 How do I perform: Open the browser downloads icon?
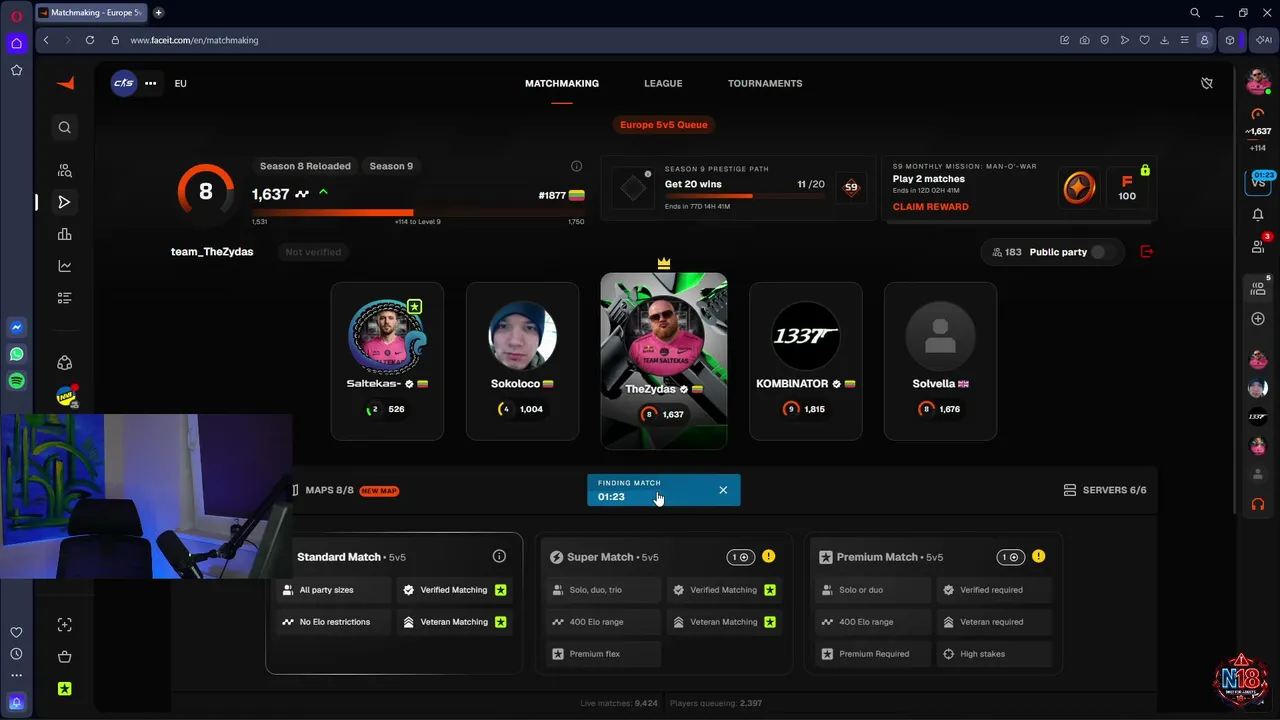tap(1165, 40)
